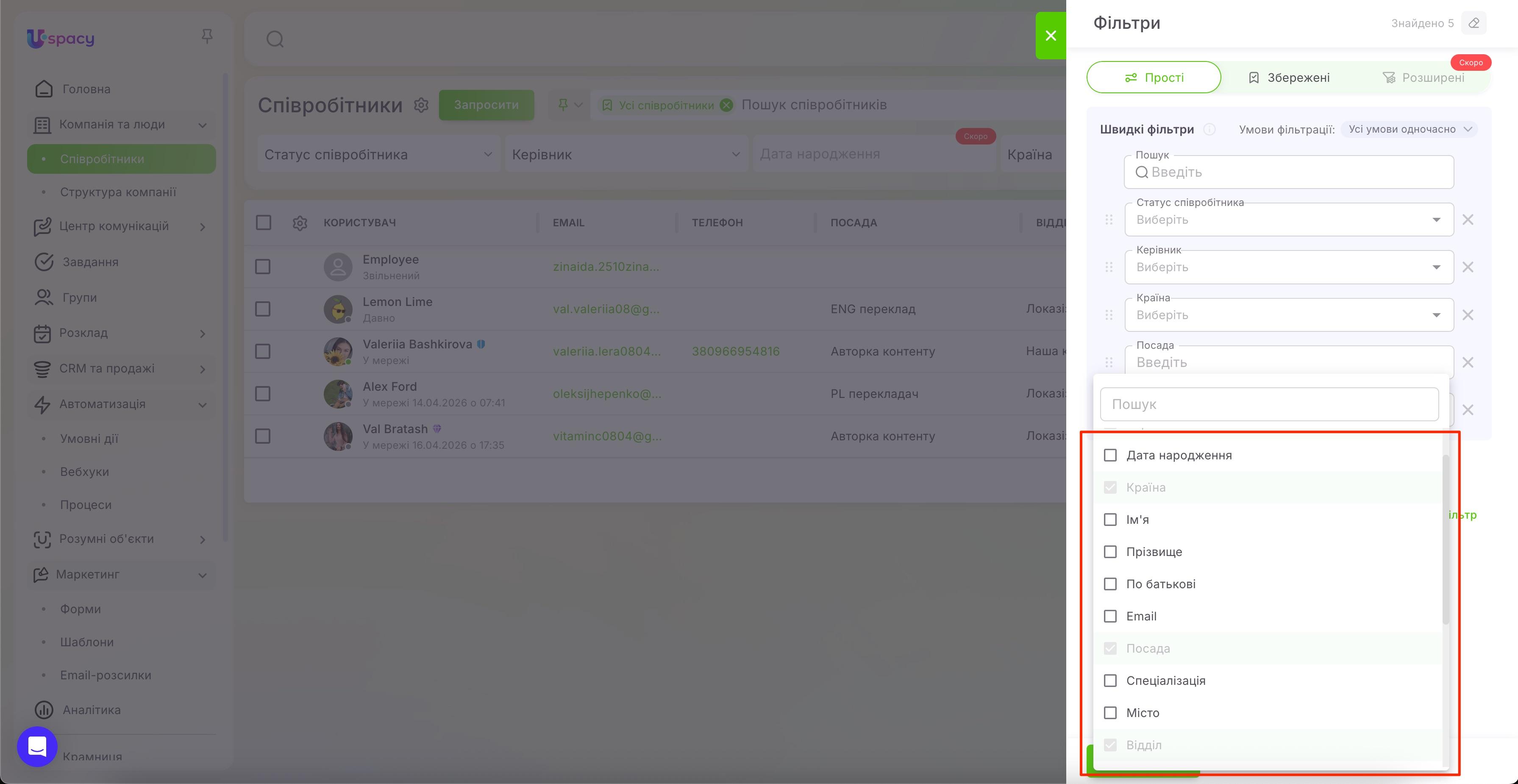This screenshot has width=1518, height=784.
Task: Click the Маркетинг icon
Action: 41,575
